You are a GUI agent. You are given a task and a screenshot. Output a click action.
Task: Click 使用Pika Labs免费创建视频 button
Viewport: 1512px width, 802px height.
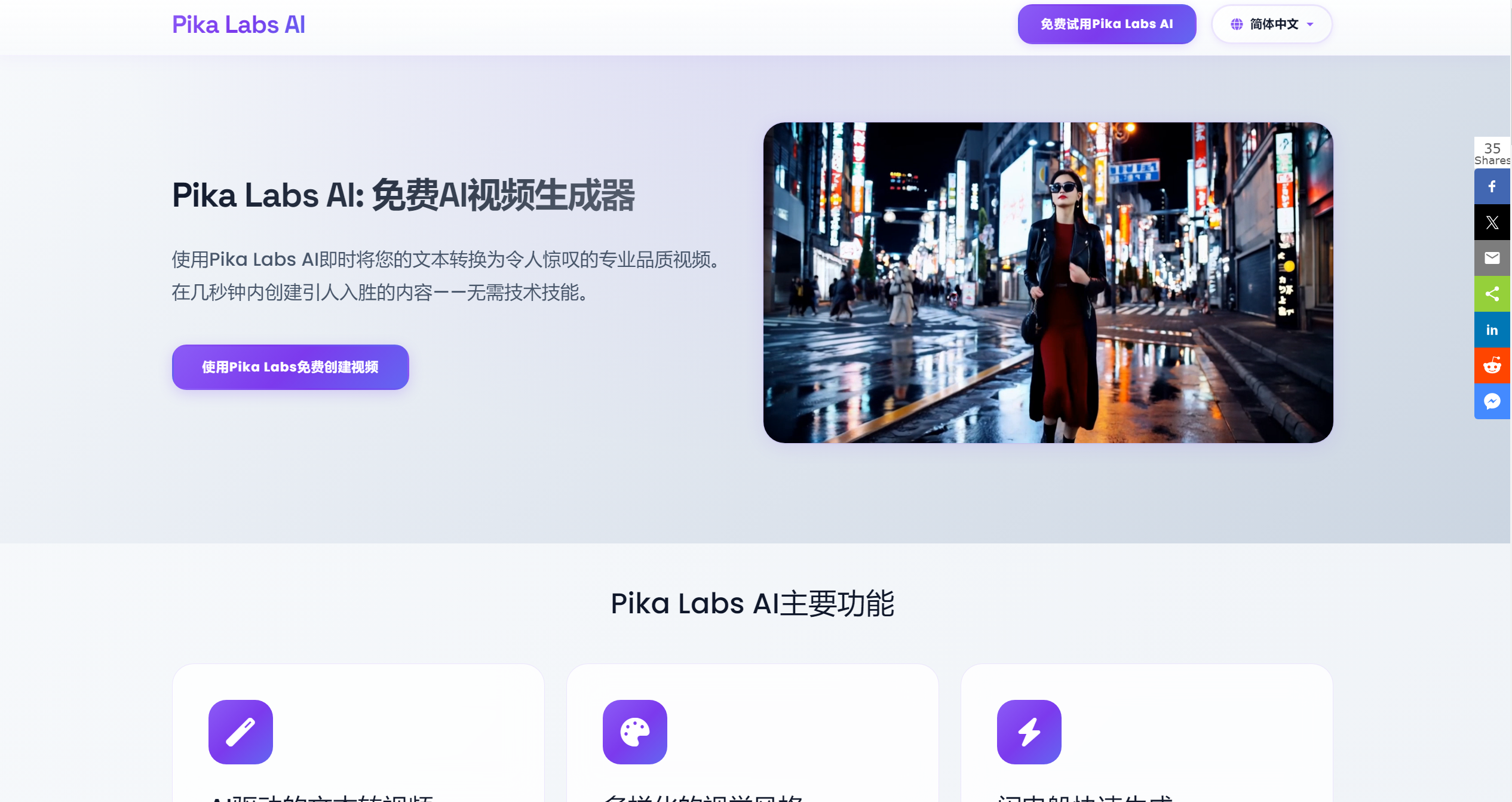click(x=290, y=367)
